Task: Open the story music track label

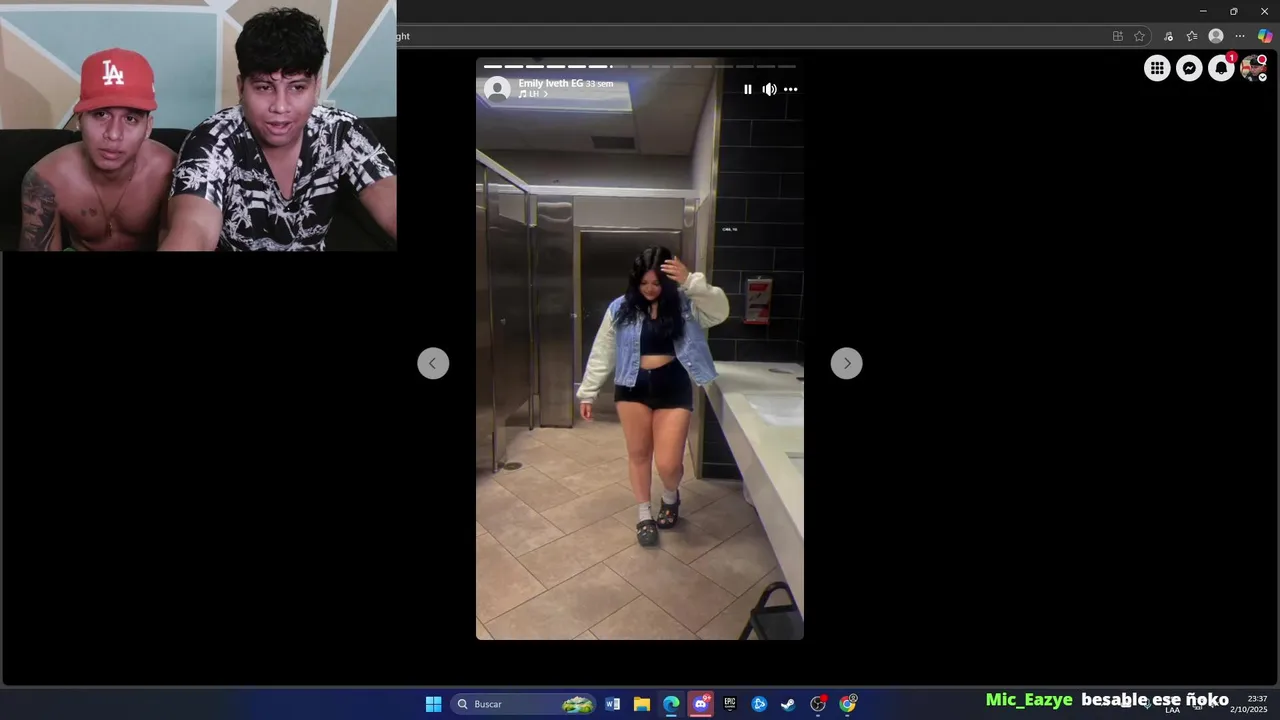Action: point(533,94)
